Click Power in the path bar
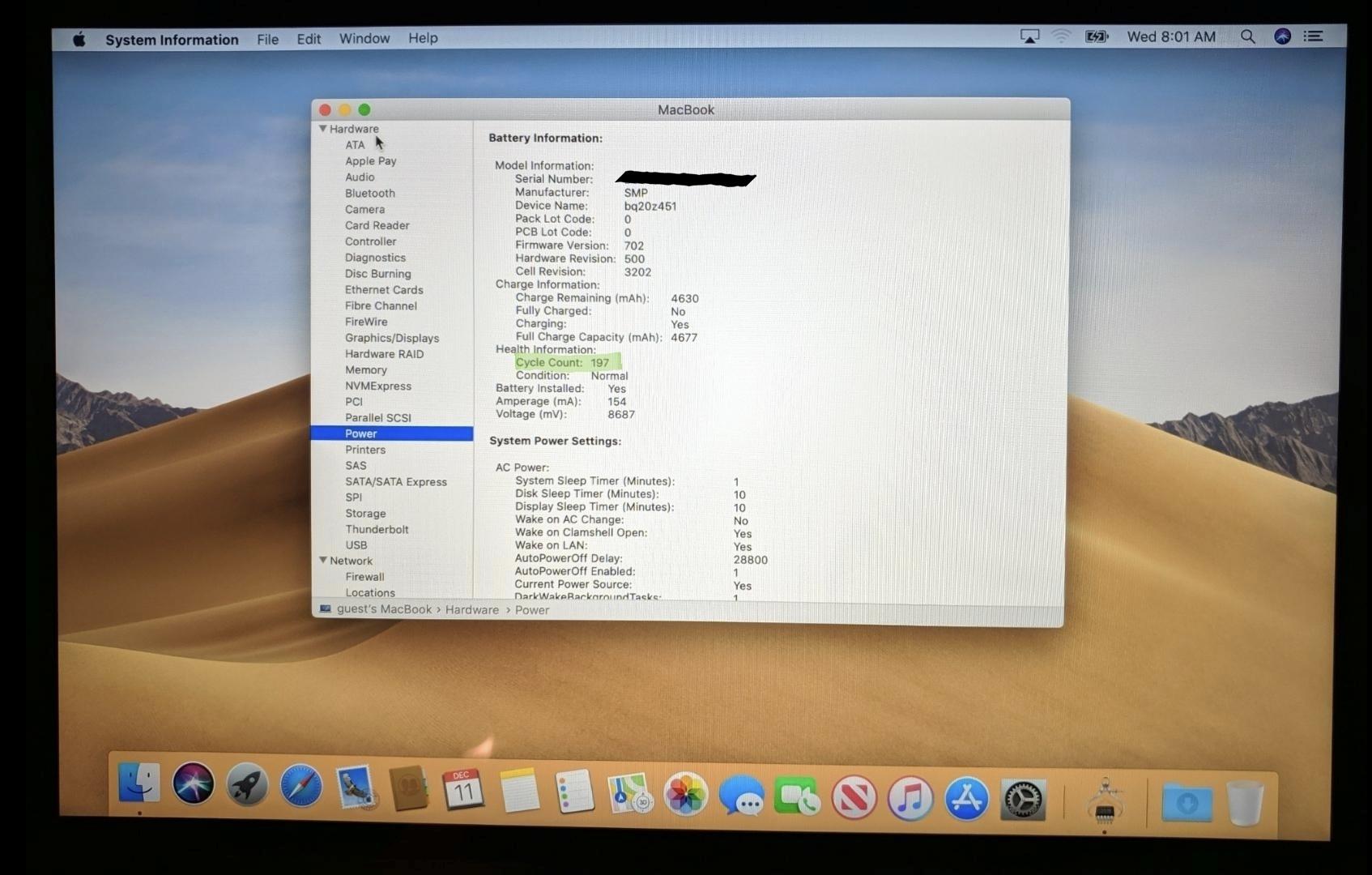This screenshot has width=1372, height=875. 532,610
